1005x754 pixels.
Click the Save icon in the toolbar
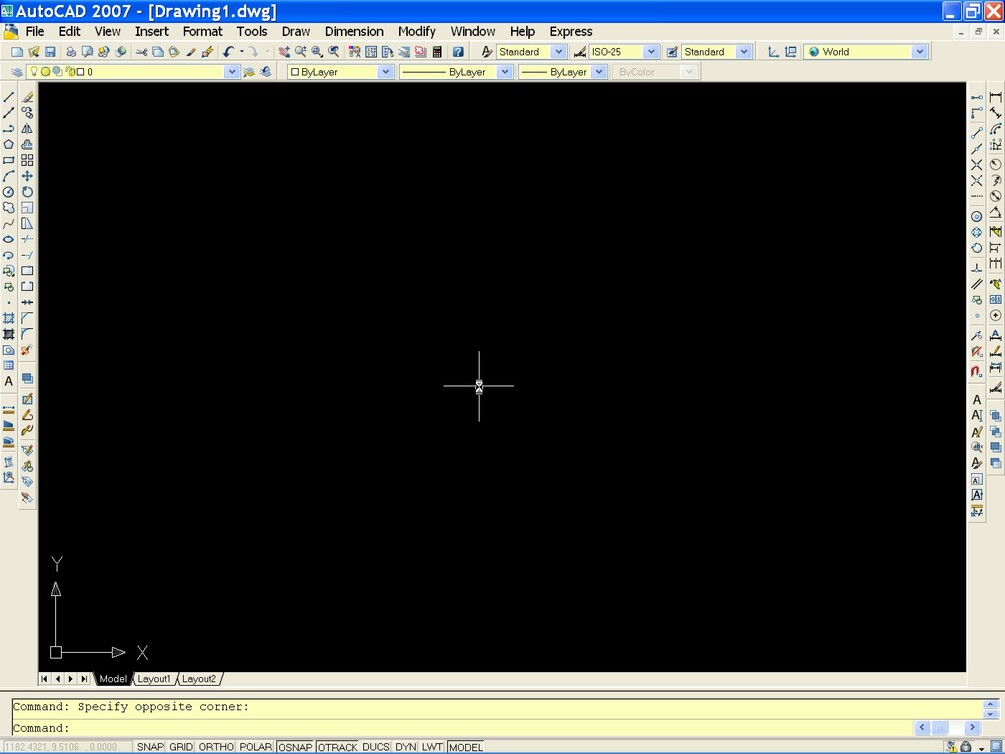click(x=51, y=52)
